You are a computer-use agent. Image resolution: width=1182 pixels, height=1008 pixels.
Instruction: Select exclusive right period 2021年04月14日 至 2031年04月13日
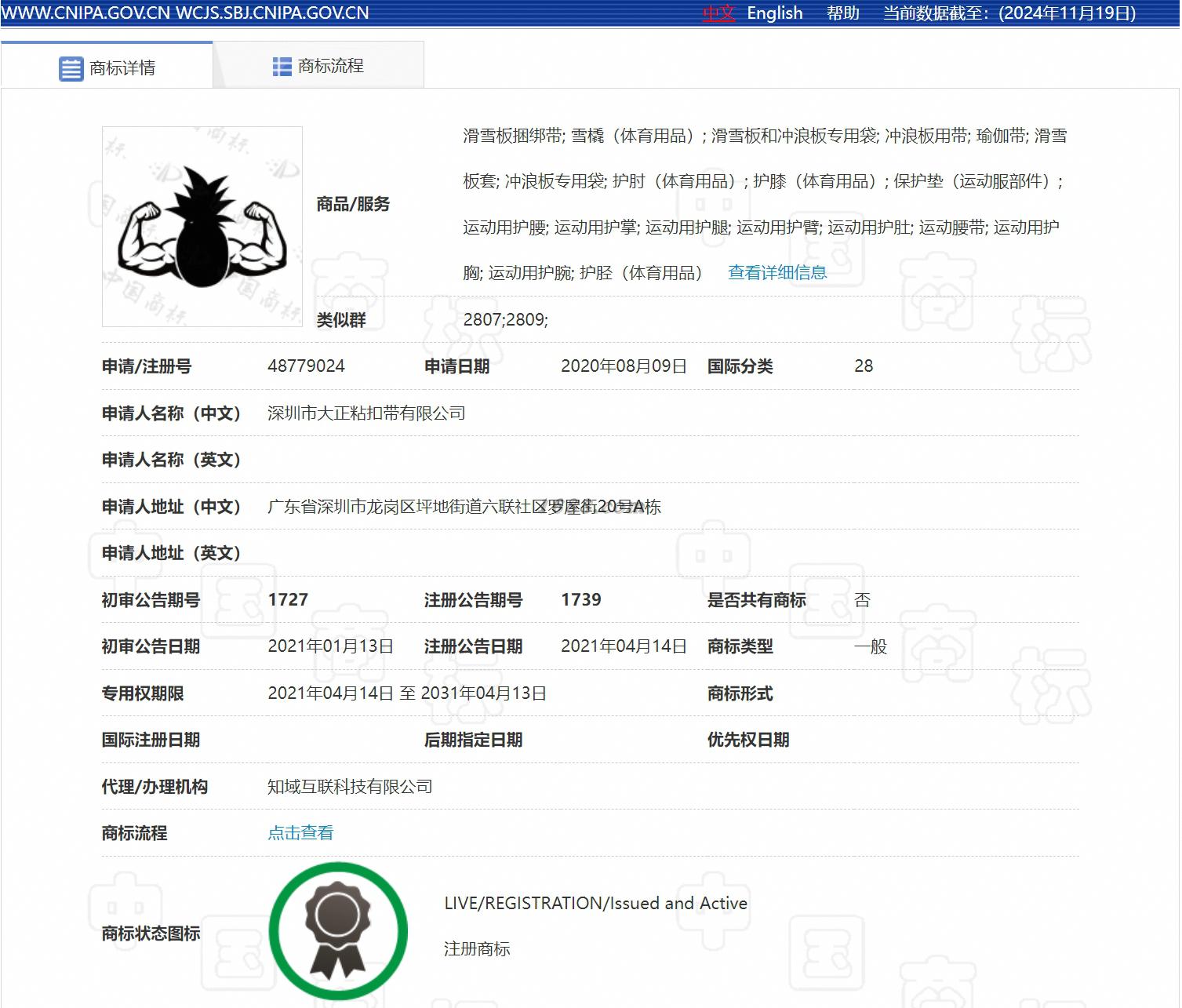[x=407, y=693]
